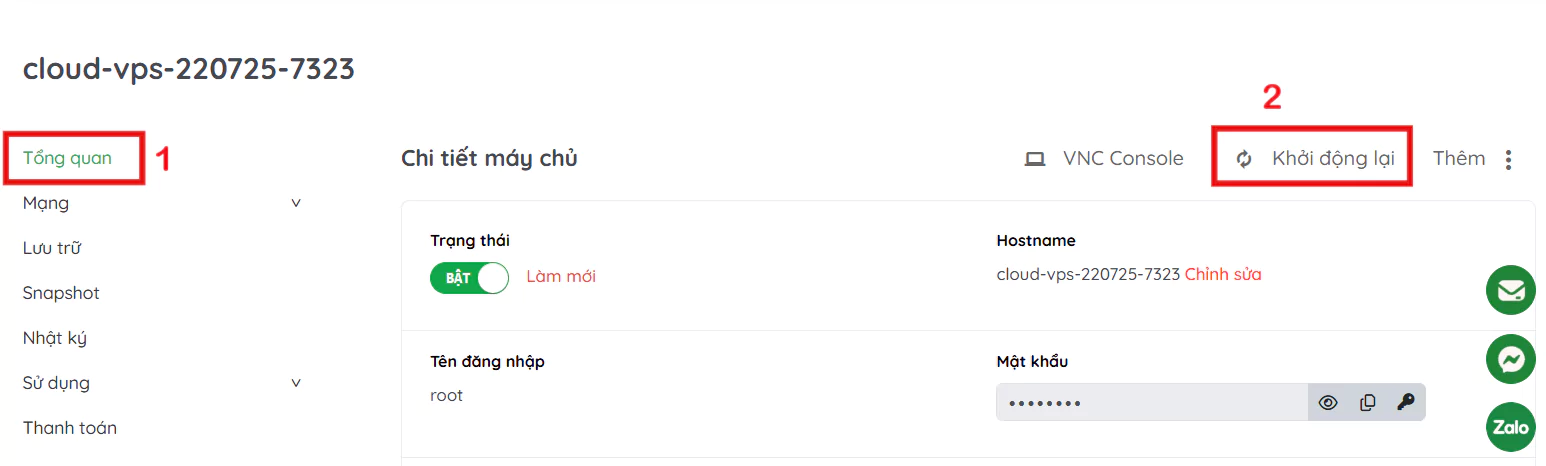
Task: Toggle the BẬT server status switch
Action: tap(469, 277)
